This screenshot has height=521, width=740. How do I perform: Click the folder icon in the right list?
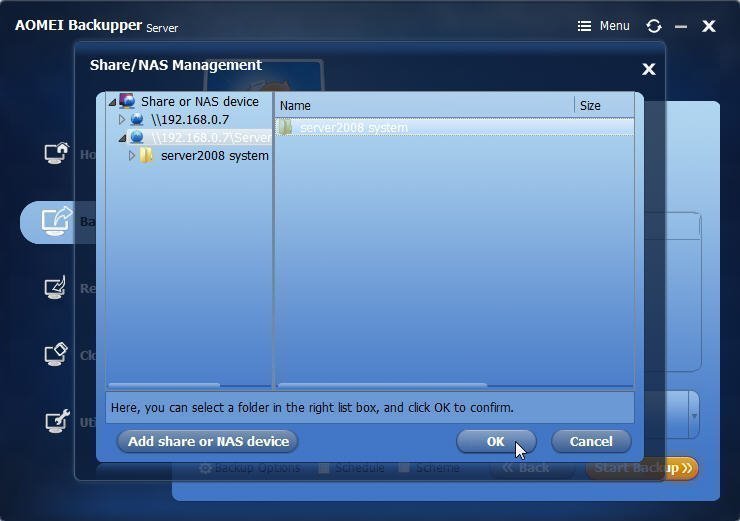(x=286, y=127)
